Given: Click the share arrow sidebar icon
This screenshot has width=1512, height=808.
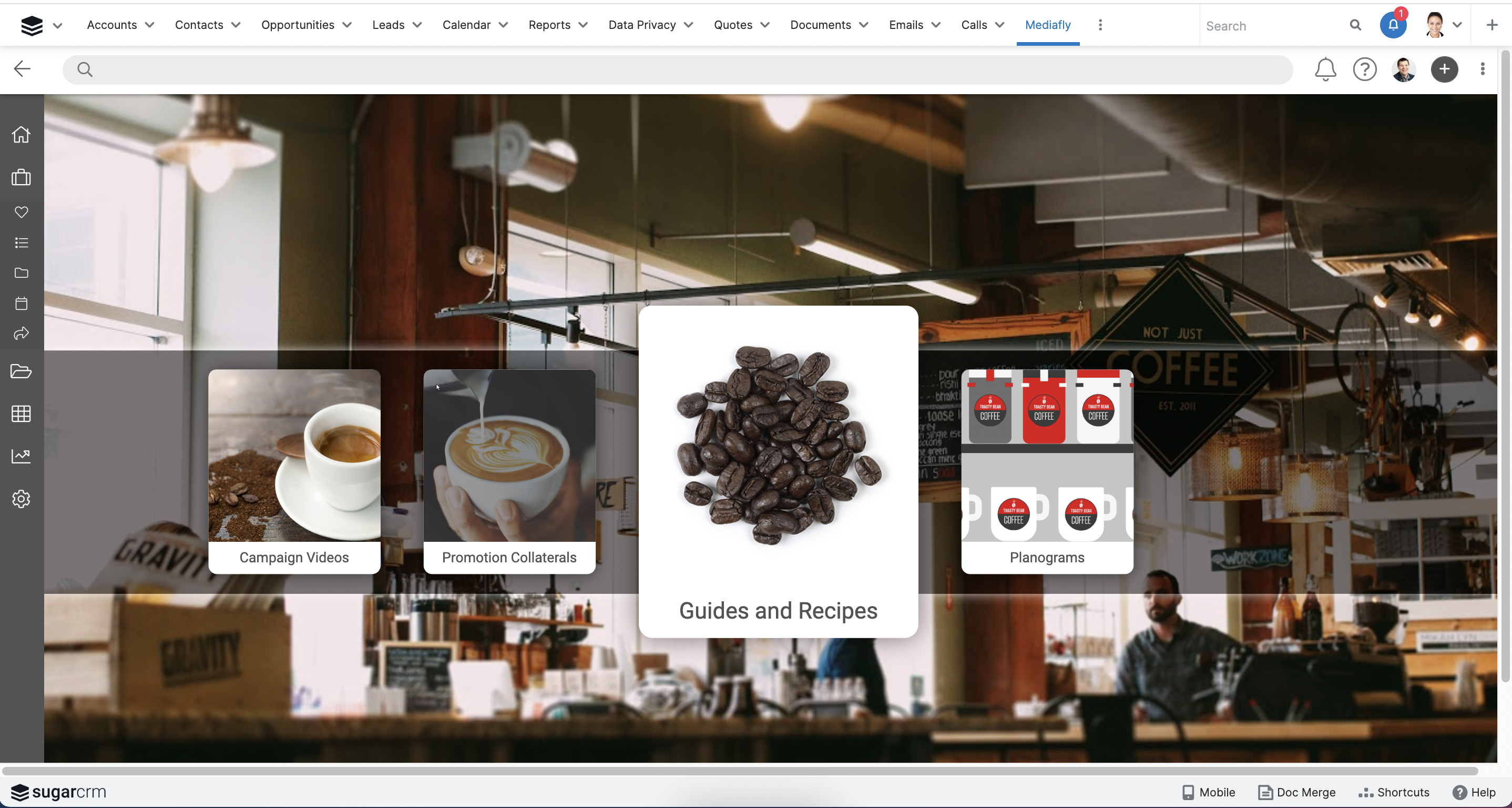Looking at the screenshot, I should [21, 334].
